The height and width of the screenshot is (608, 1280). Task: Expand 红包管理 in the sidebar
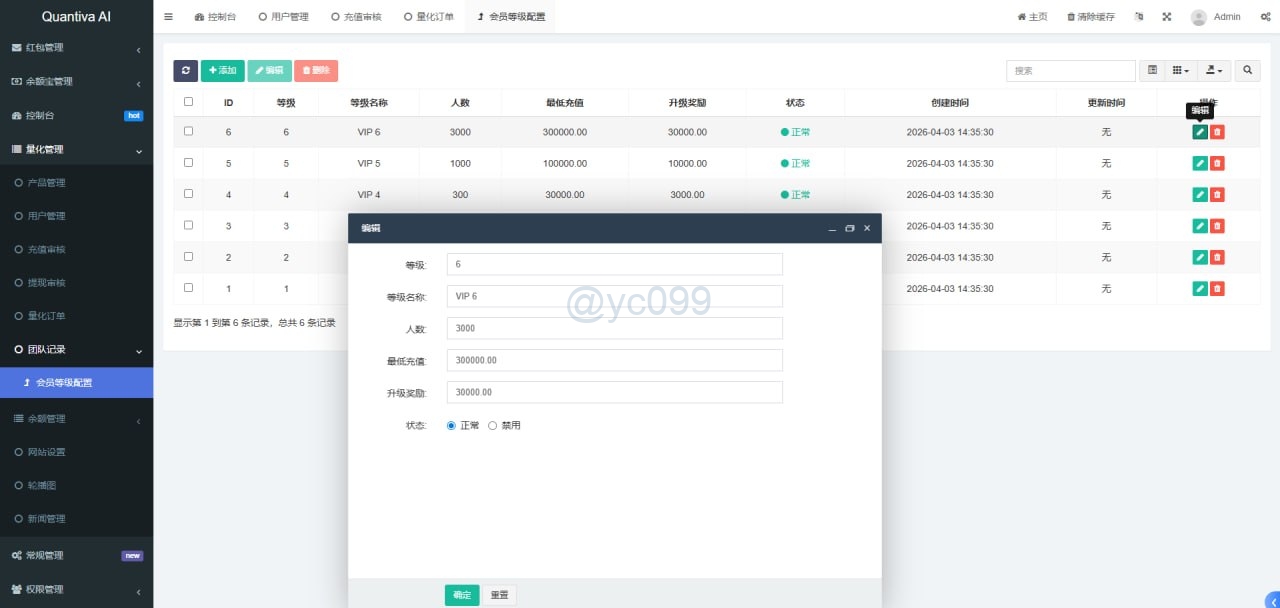coord(76,48)
